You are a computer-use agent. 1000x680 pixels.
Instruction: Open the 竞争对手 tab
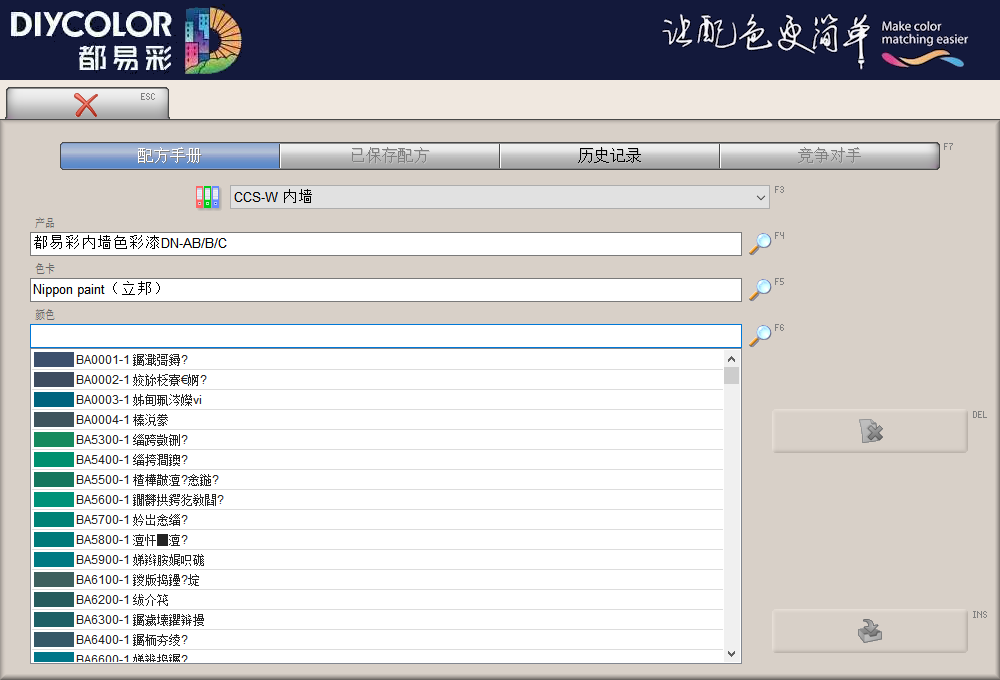[x=829, y=156]
